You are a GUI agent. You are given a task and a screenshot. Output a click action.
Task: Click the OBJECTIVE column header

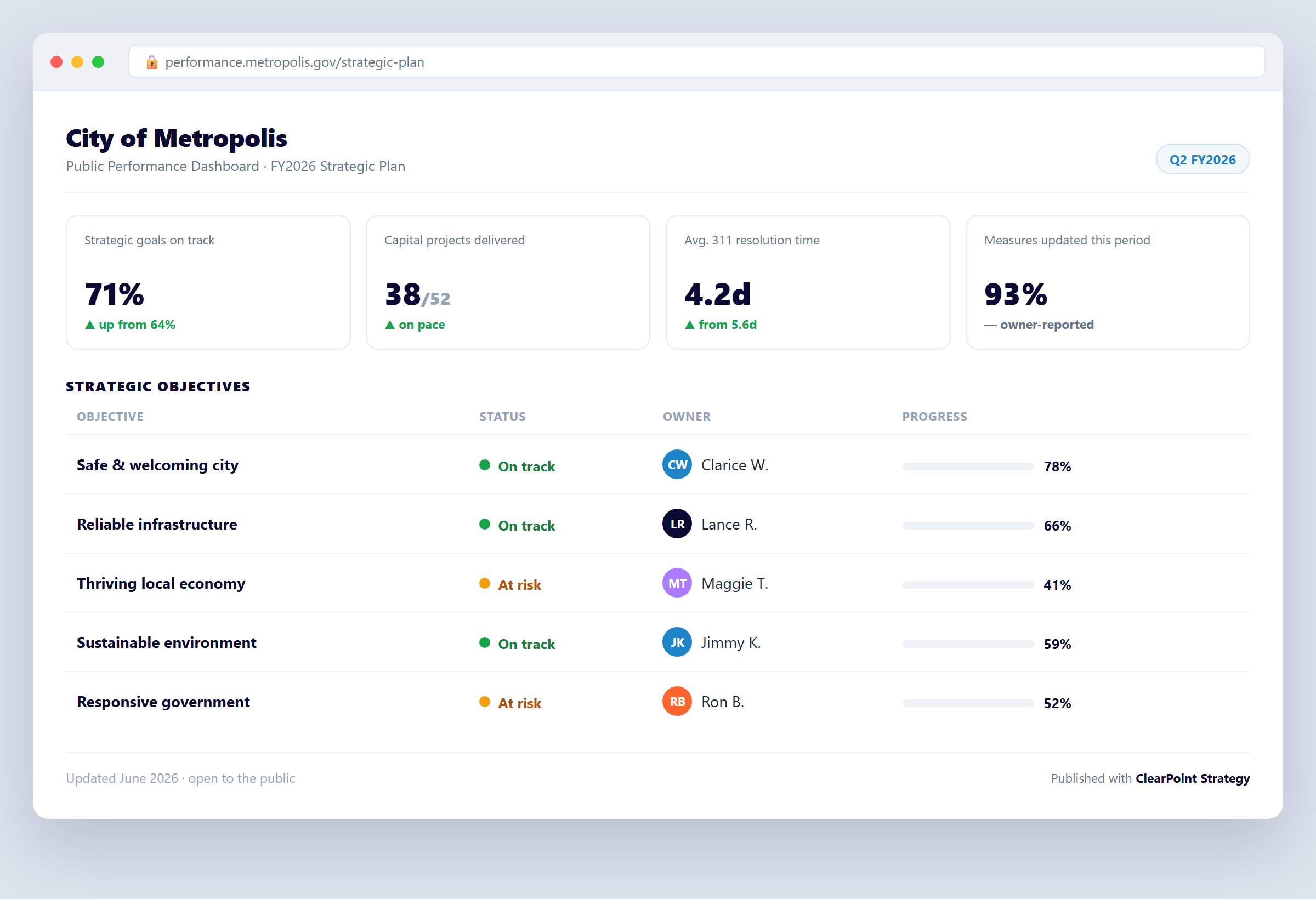(110, 417)
